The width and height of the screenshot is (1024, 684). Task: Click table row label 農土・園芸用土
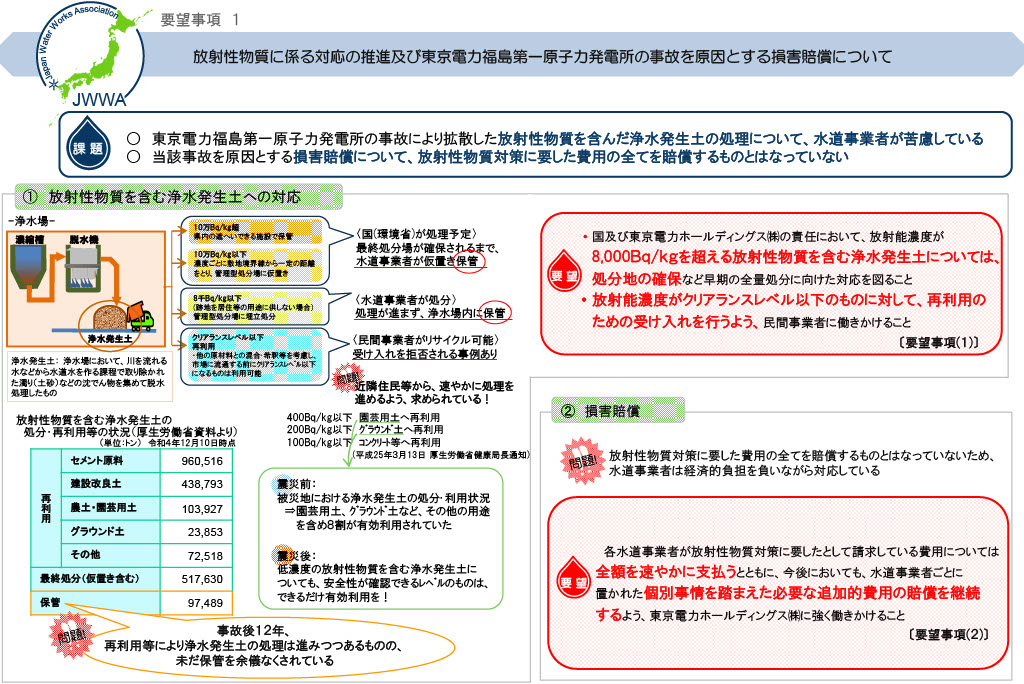pyautogui.click(x=103, y=508)
